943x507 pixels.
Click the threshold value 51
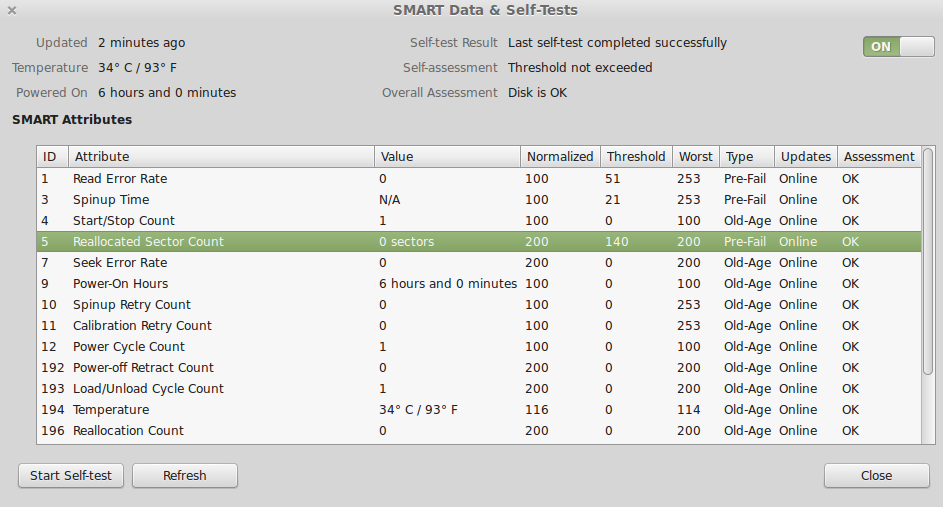612,179
